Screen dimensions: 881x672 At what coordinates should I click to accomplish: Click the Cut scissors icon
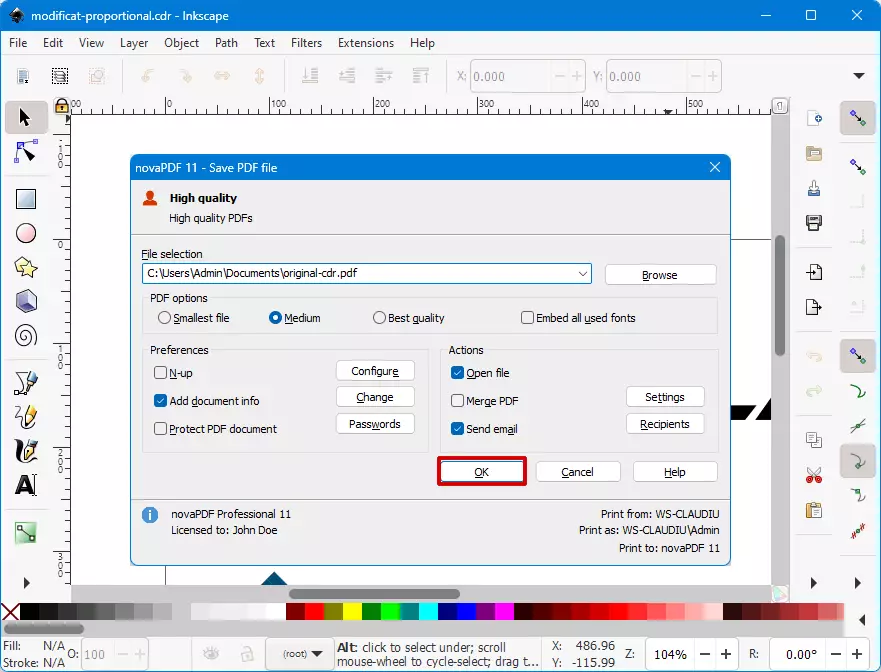click(814, 475)
